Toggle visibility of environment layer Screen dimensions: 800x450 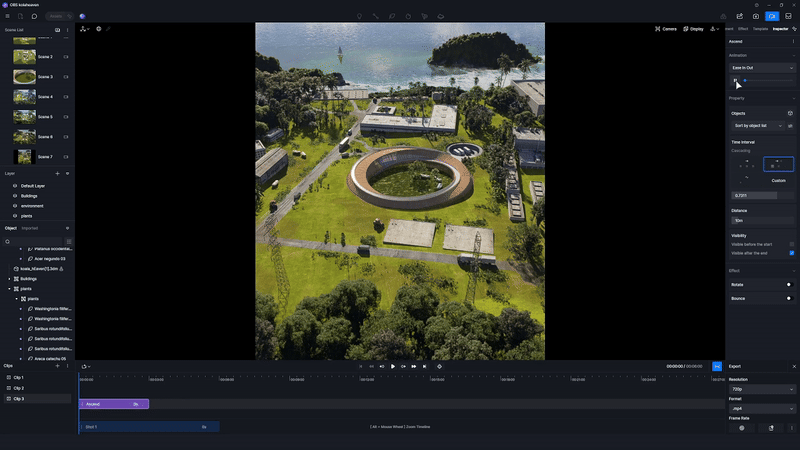click(x=15, y=206)
